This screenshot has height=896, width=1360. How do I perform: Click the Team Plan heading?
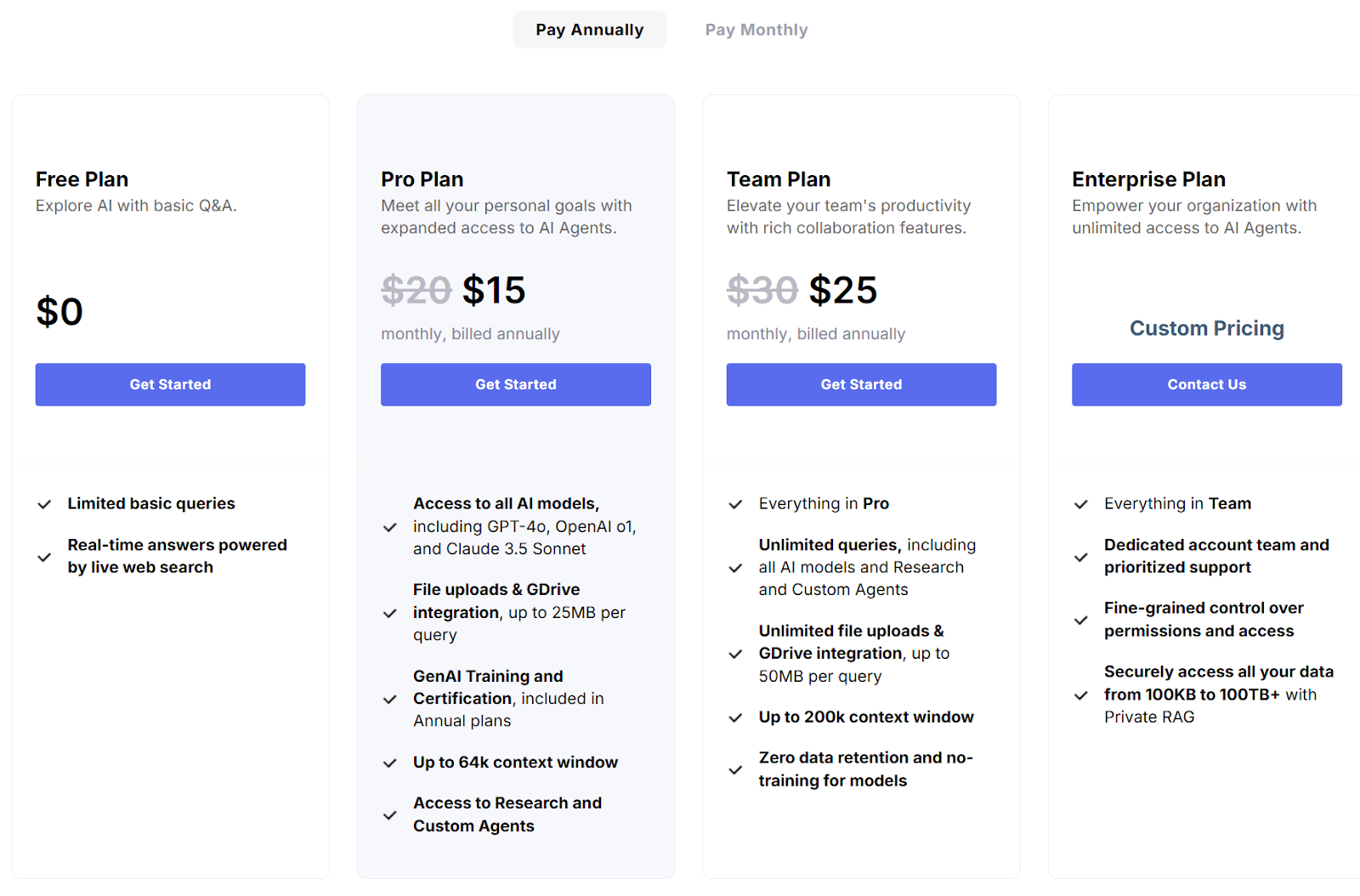coord(779,179)
